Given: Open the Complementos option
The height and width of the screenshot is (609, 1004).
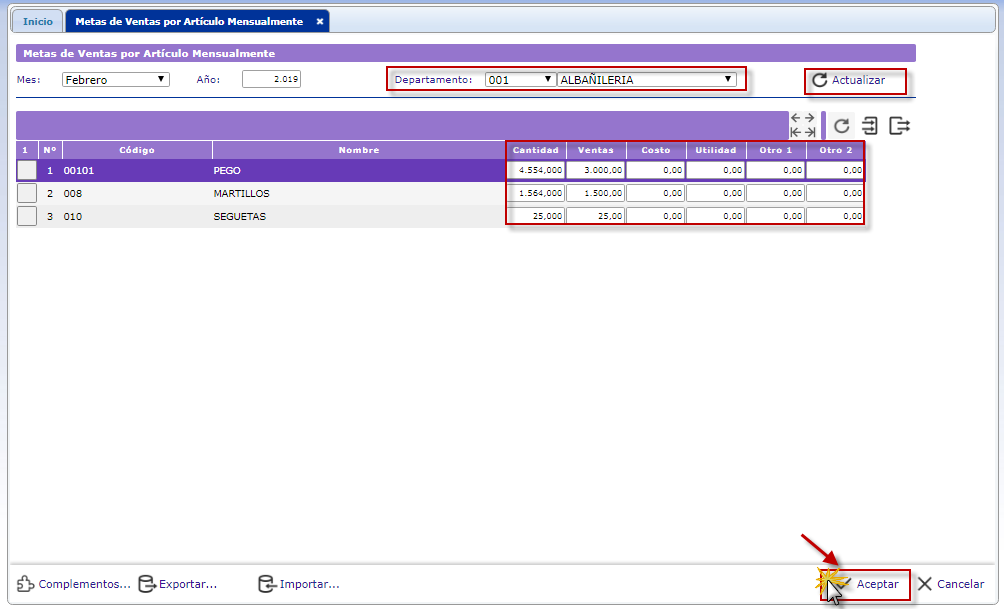Looking at the screenshot, I should (74, 584).
